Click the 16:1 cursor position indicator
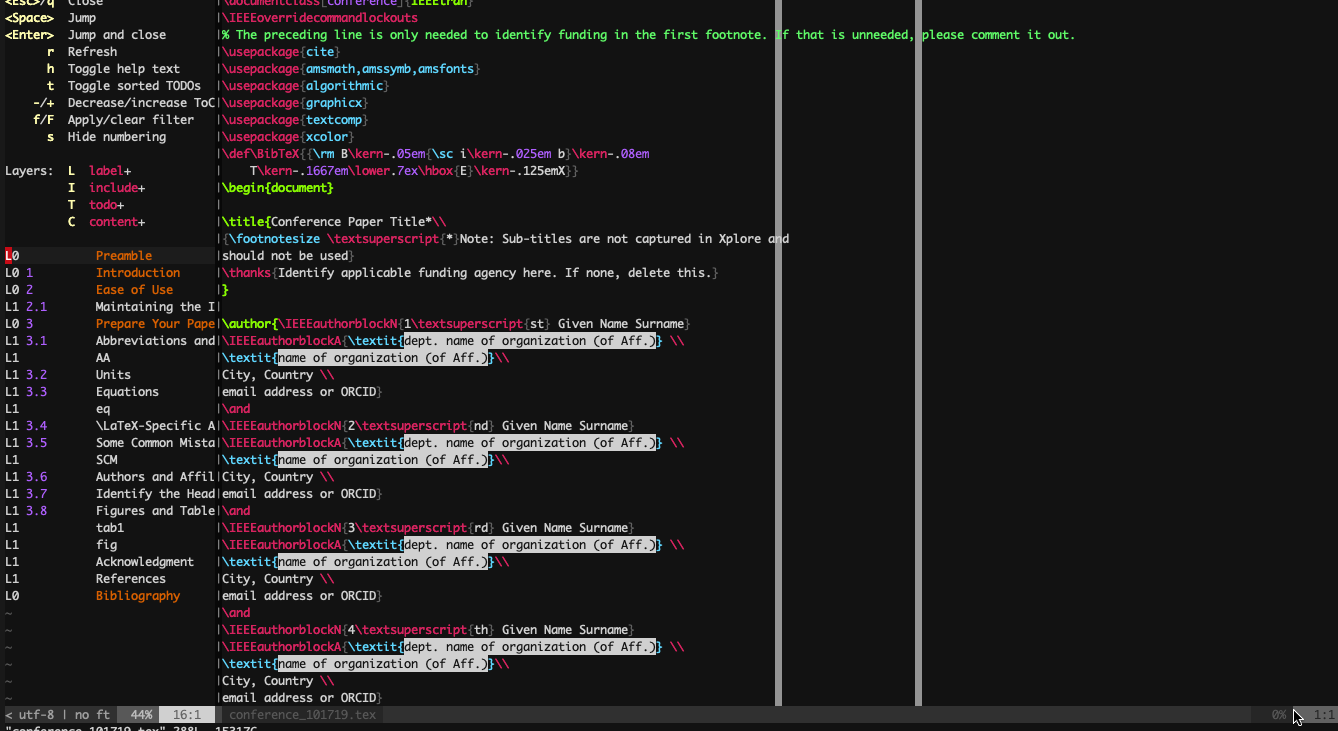1338x731 pixels. (186, 714)
